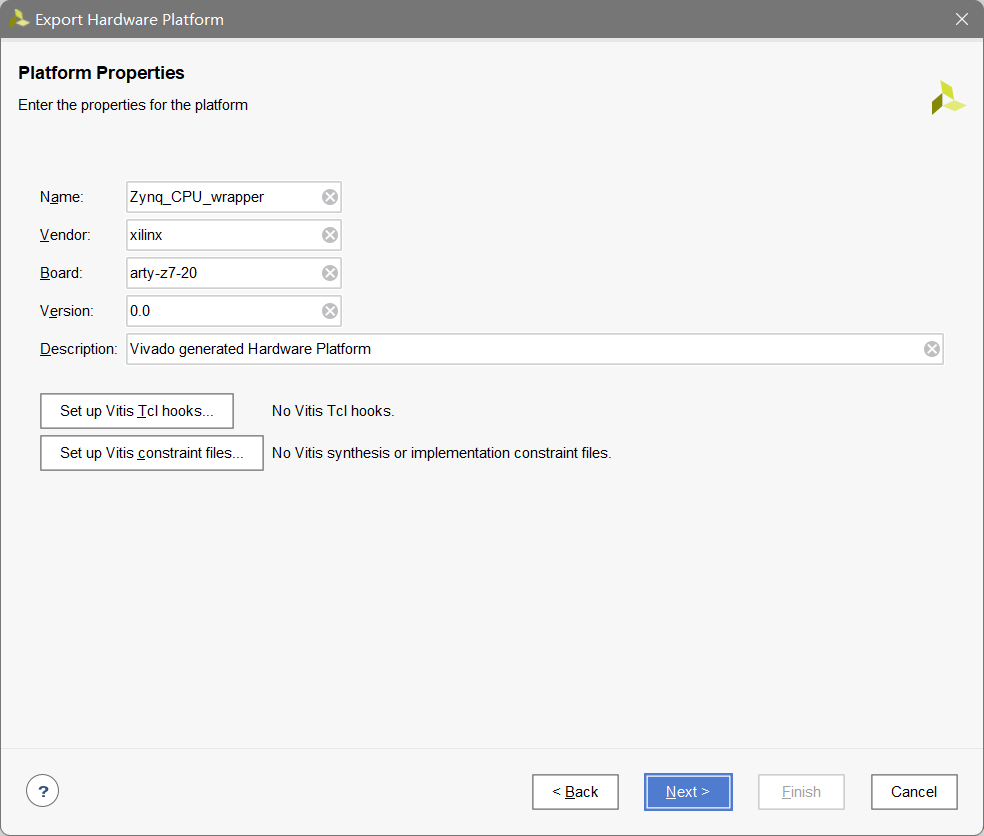Select the Name input field
The image size is (984, 836).
coord(220,197)
